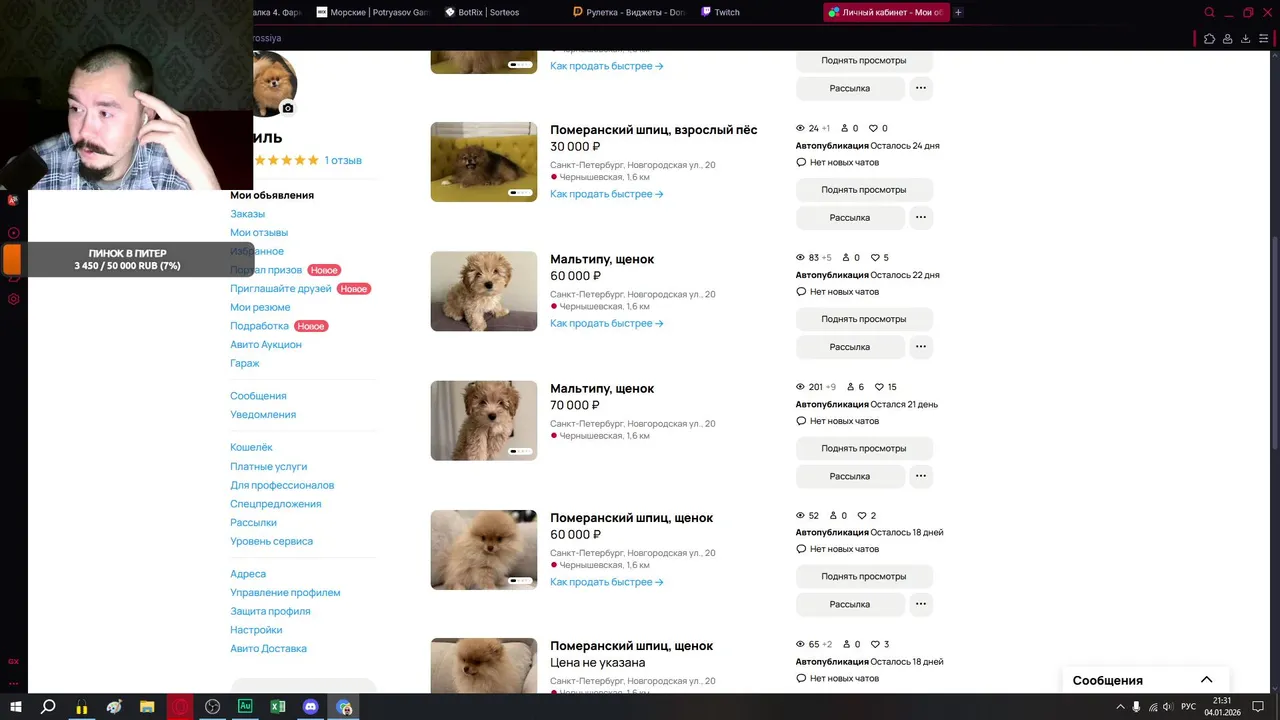Screen dimensions: 1280x720
Task: Show hidden system tray icons
Action: coord(1120,707)
